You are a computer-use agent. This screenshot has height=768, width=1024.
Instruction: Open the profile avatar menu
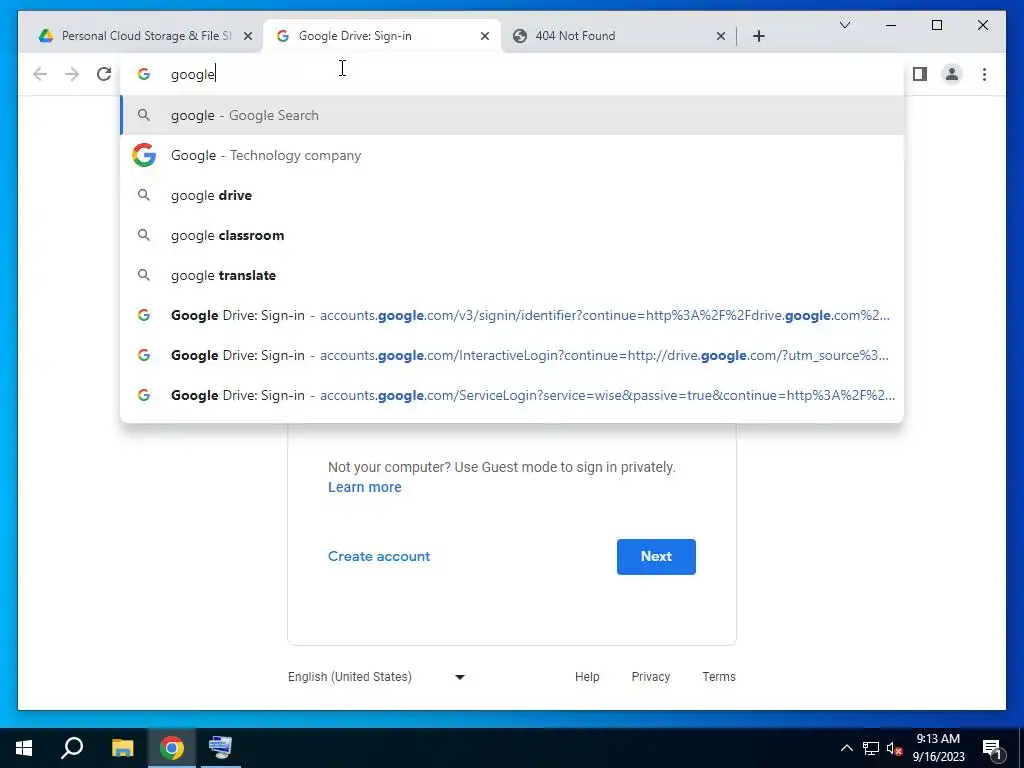952,74
